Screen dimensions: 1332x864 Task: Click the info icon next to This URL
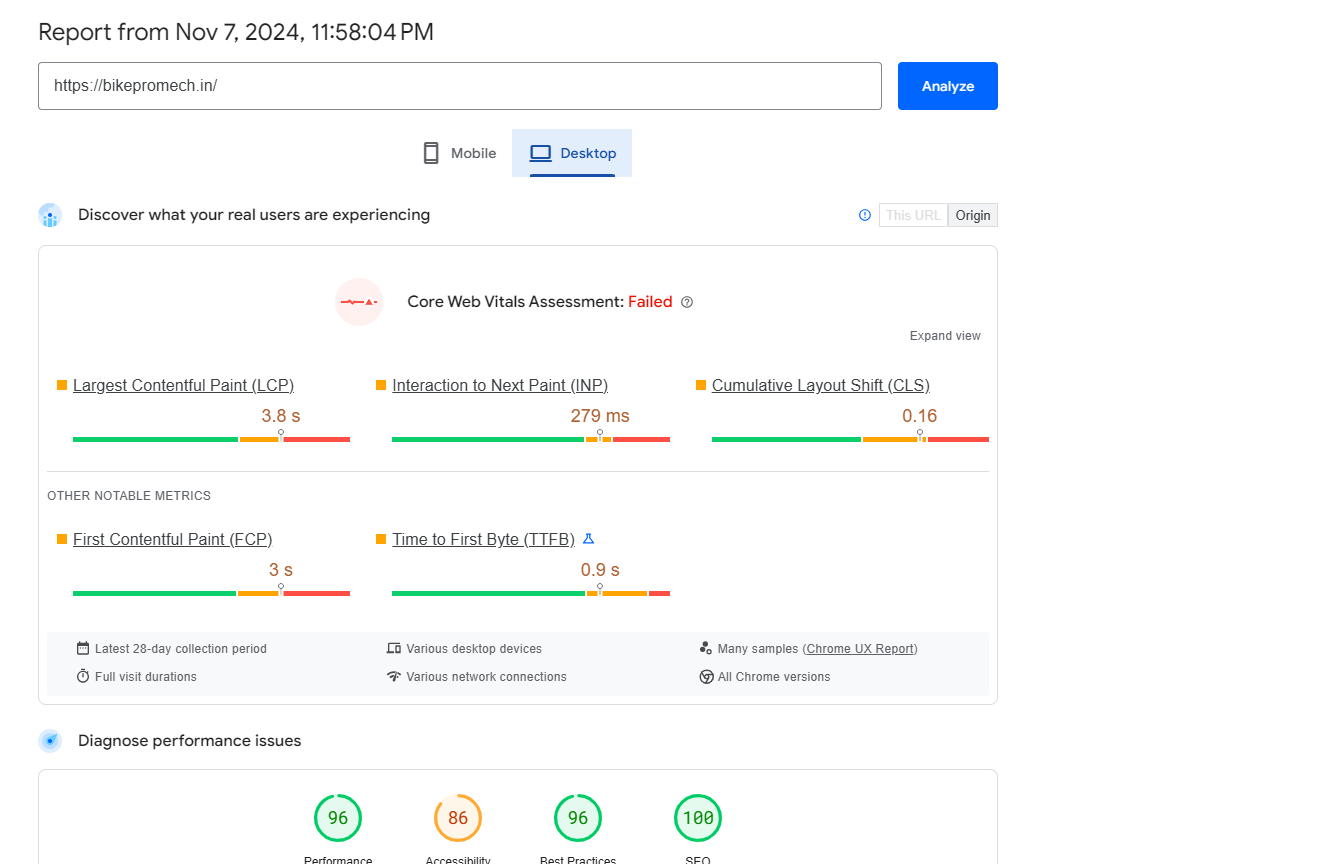click(x=865, y=215)
